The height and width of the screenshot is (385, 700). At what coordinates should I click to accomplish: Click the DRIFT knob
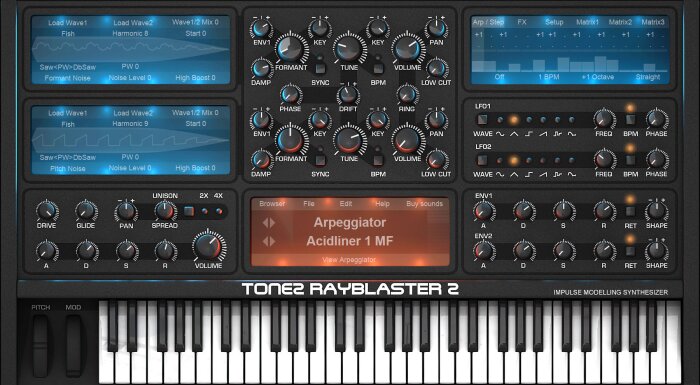click(x=348, y=95)
